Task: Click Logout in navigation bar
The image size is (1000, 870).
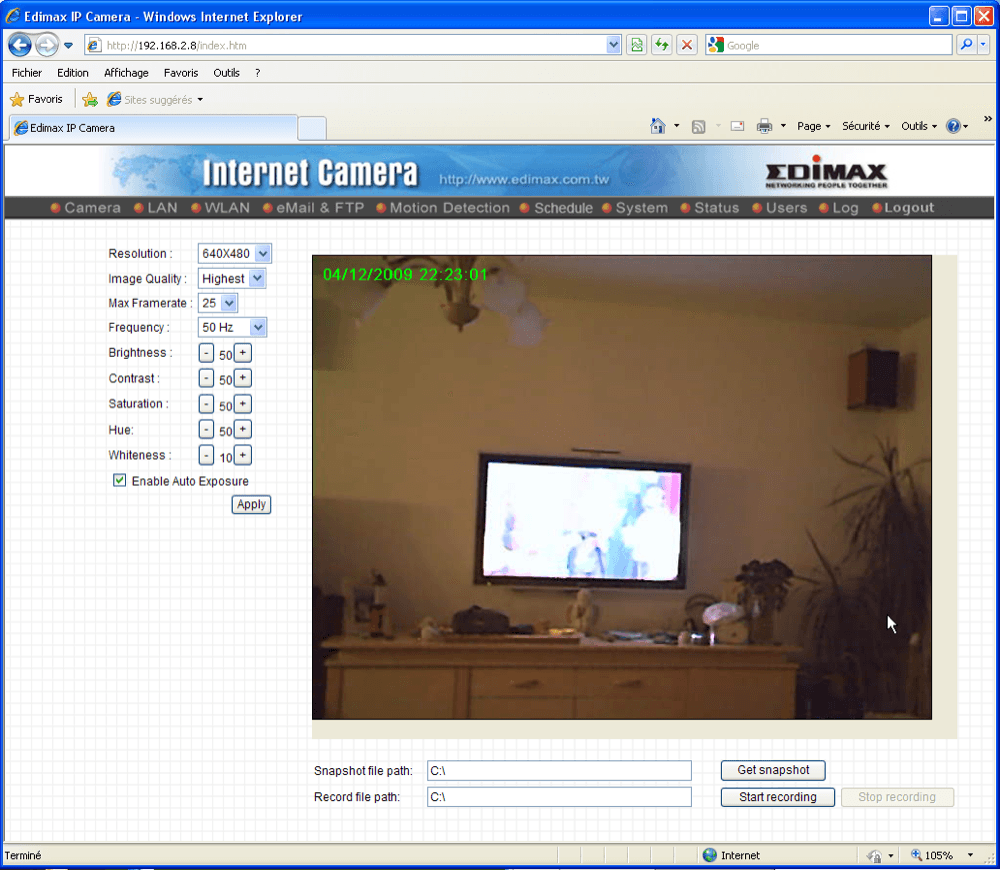Action: click(x=903, y=208)
